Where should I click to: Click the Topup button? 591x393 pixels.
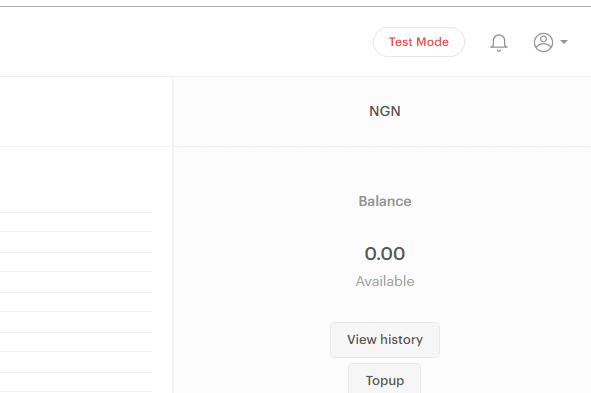pyautogui.click(x=384, y=379)
